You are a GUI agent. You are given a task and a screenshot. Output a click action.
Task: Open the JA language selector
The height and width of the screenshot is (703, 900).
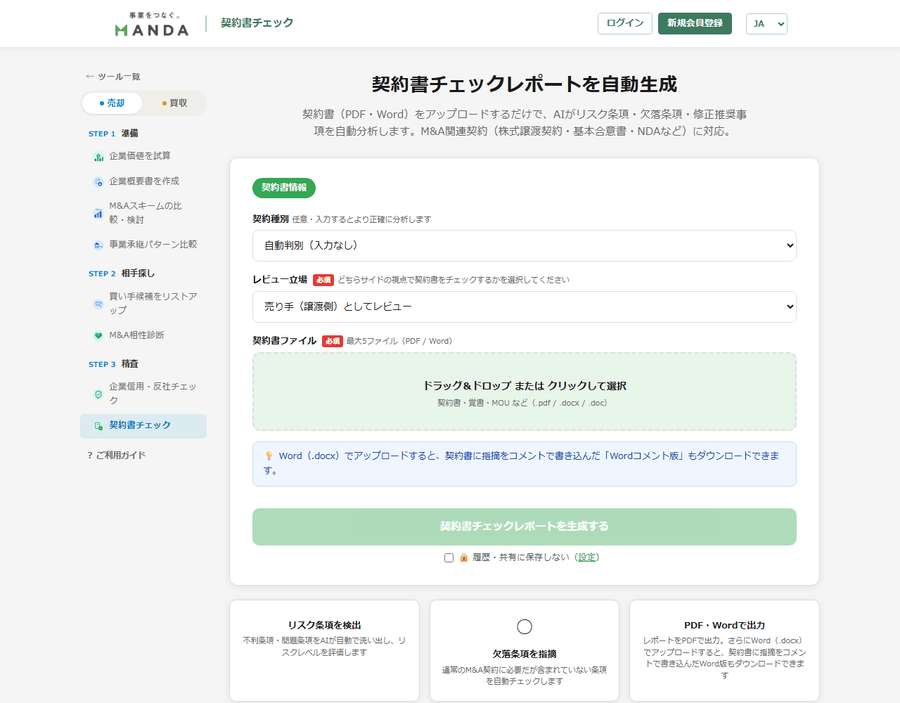[x=766, y=24]
